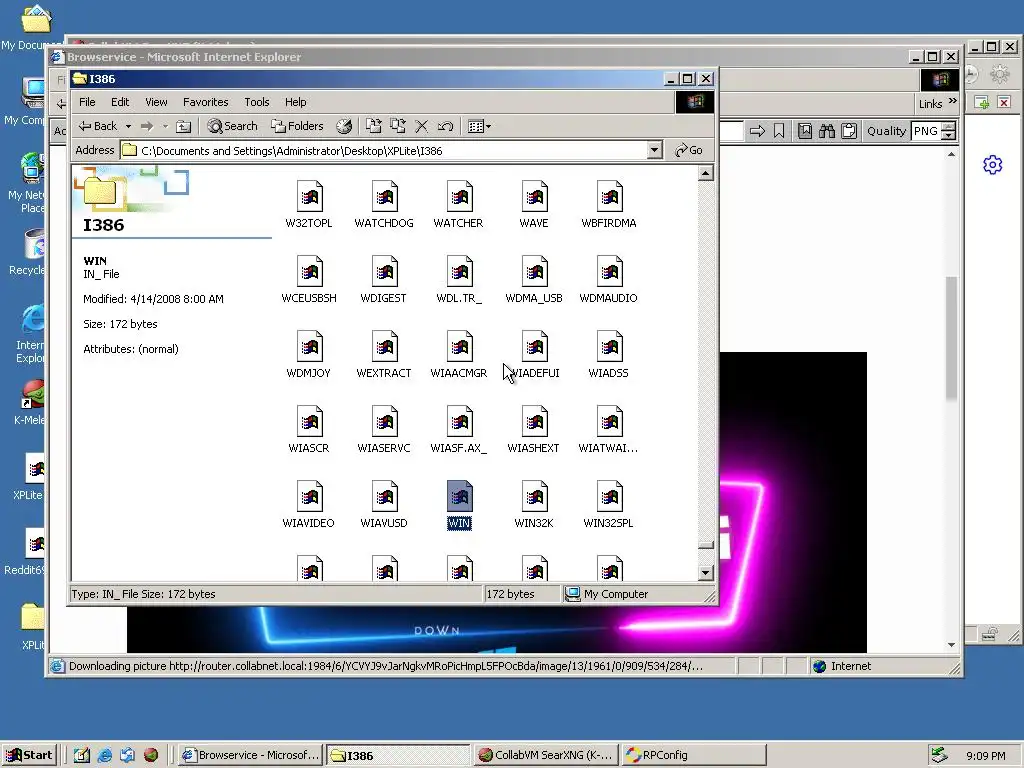Select the WIN32SPL file
The image size is (1024, 768).
[x=609, y=505]
